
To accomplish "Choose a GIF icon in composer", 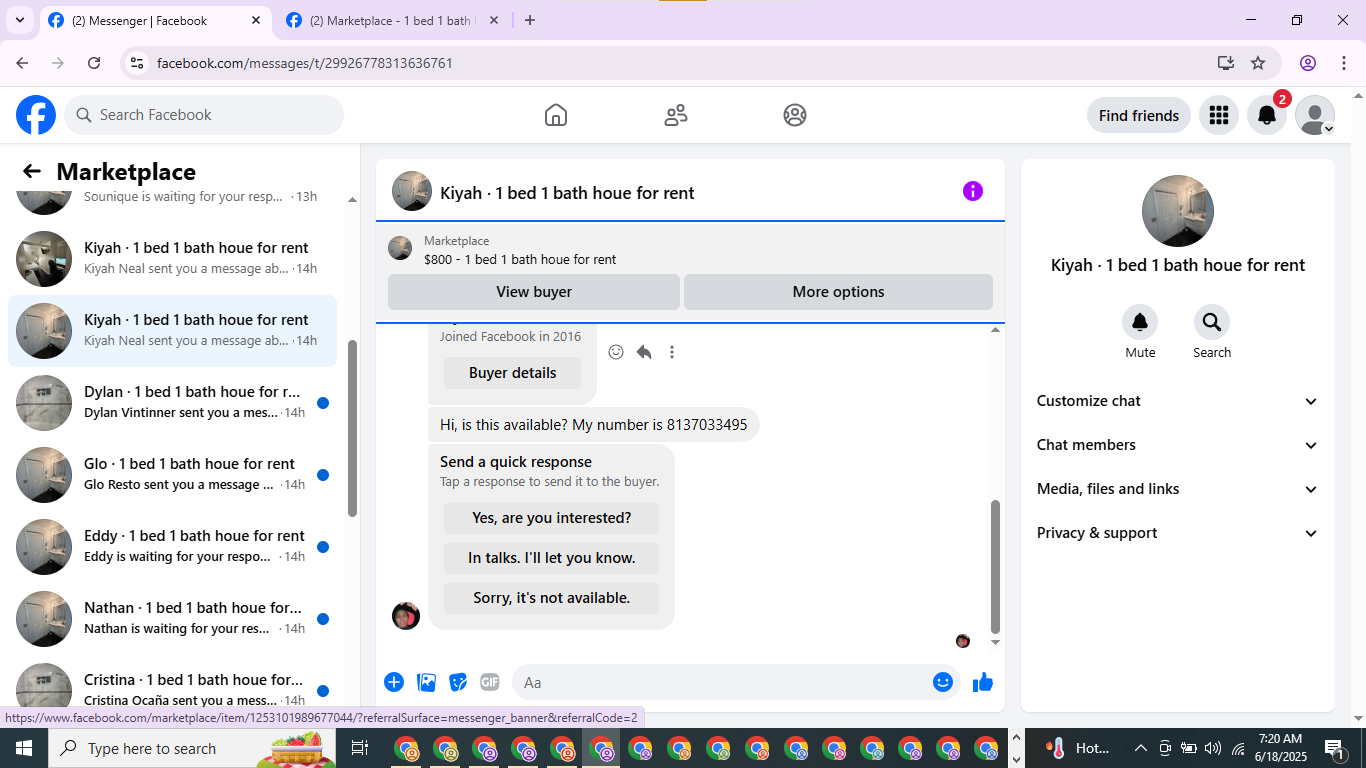I will click(x=489, y=682).
